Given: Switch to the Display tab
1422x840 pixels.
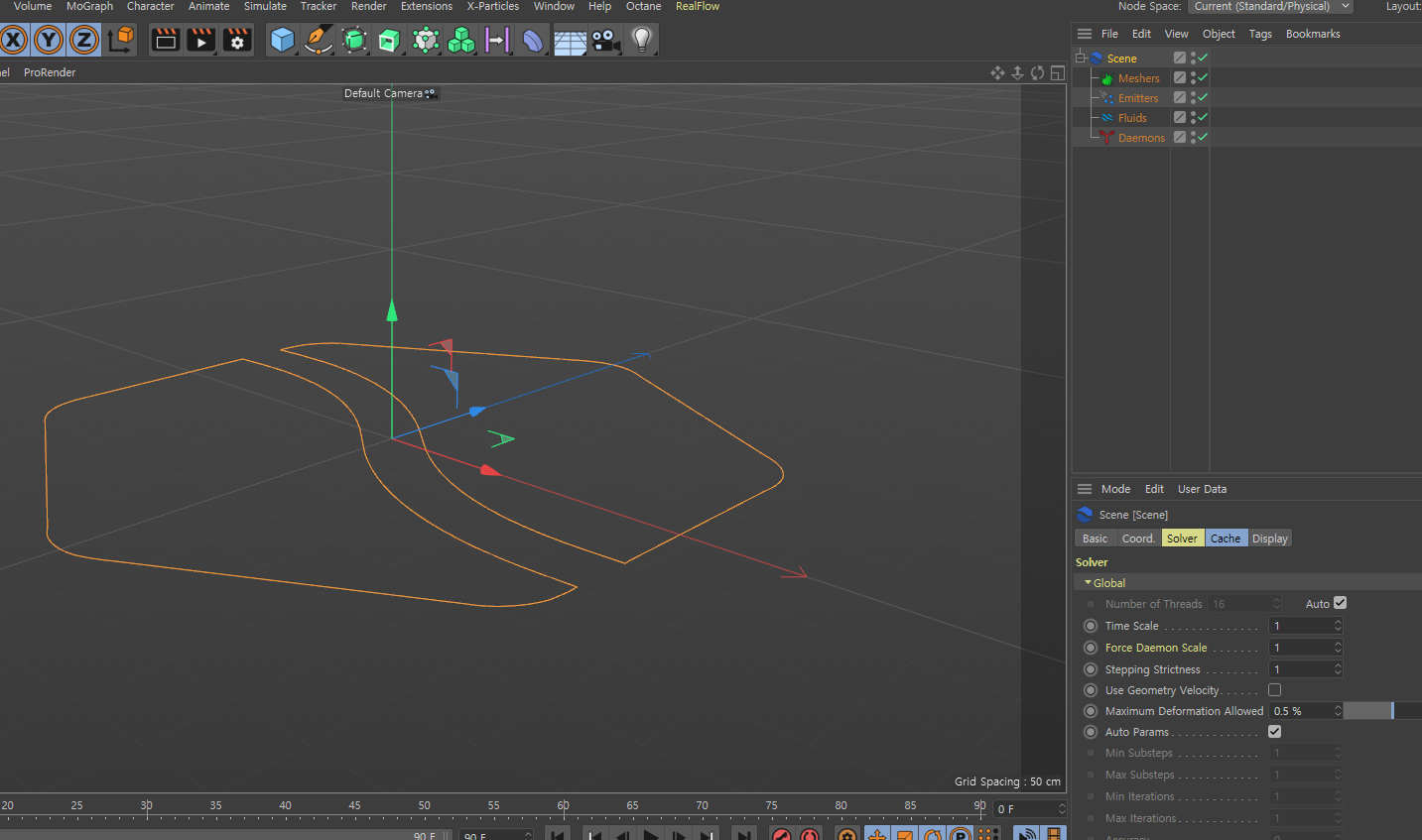Looking at the screenshot, I should click(x=1270, y=539).
